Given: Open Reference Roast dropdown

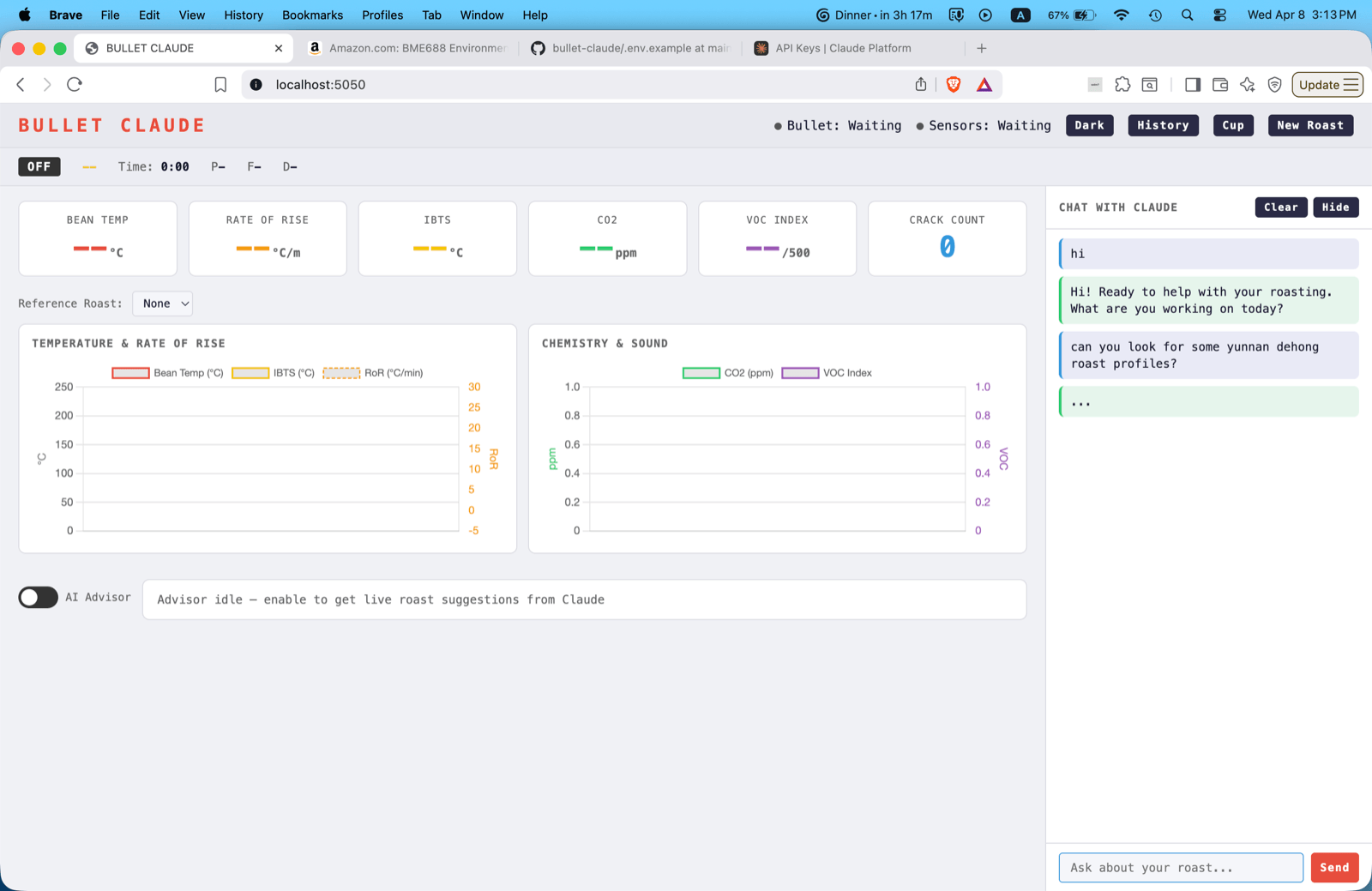Looking at the screenshot, I should [x=163, y=304].
